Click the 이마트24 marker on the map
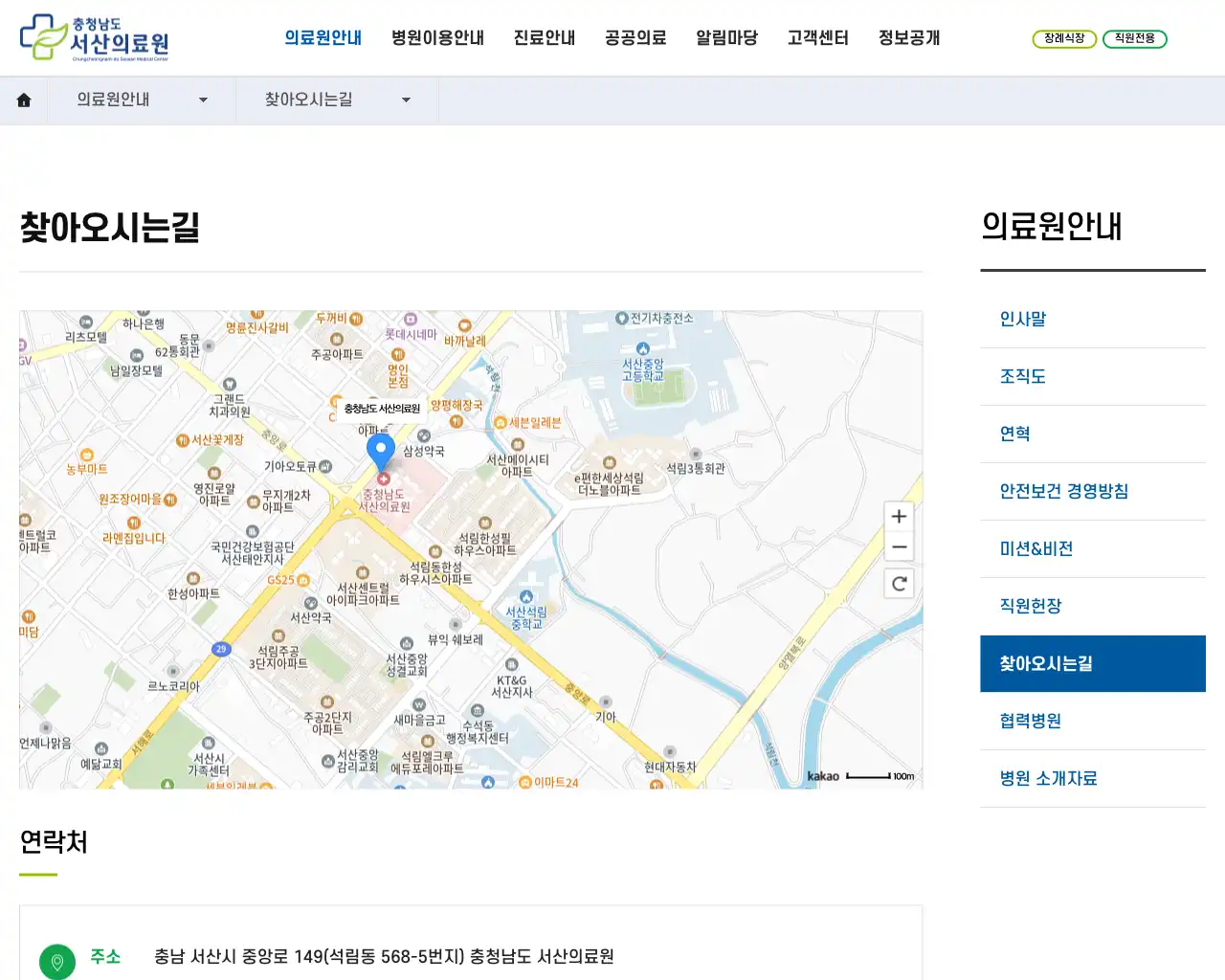1225x980 pixels. pyautogui.click(x=549, y=782)
